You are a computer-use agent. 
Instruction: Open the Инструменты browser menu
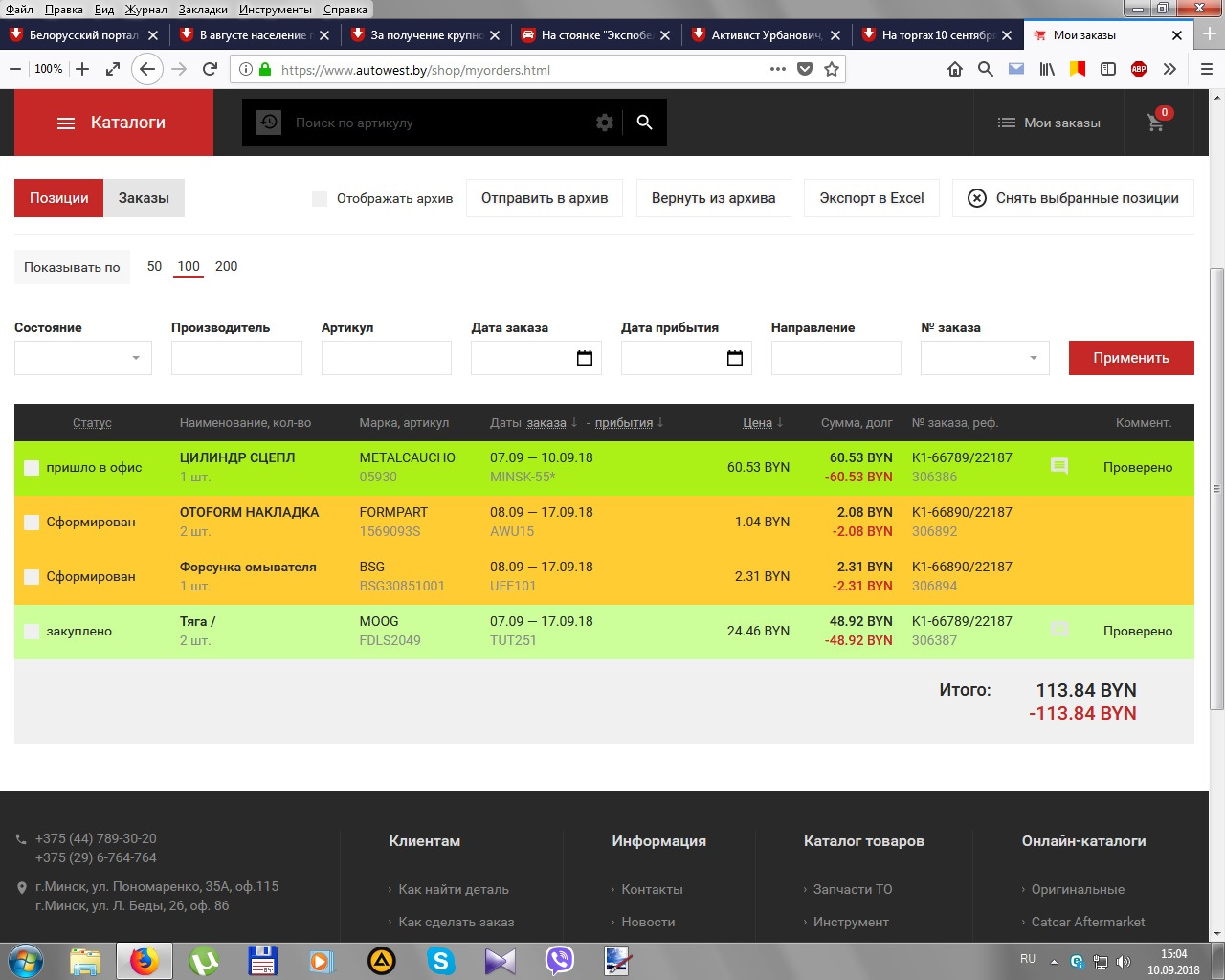(x=276, y=9)
